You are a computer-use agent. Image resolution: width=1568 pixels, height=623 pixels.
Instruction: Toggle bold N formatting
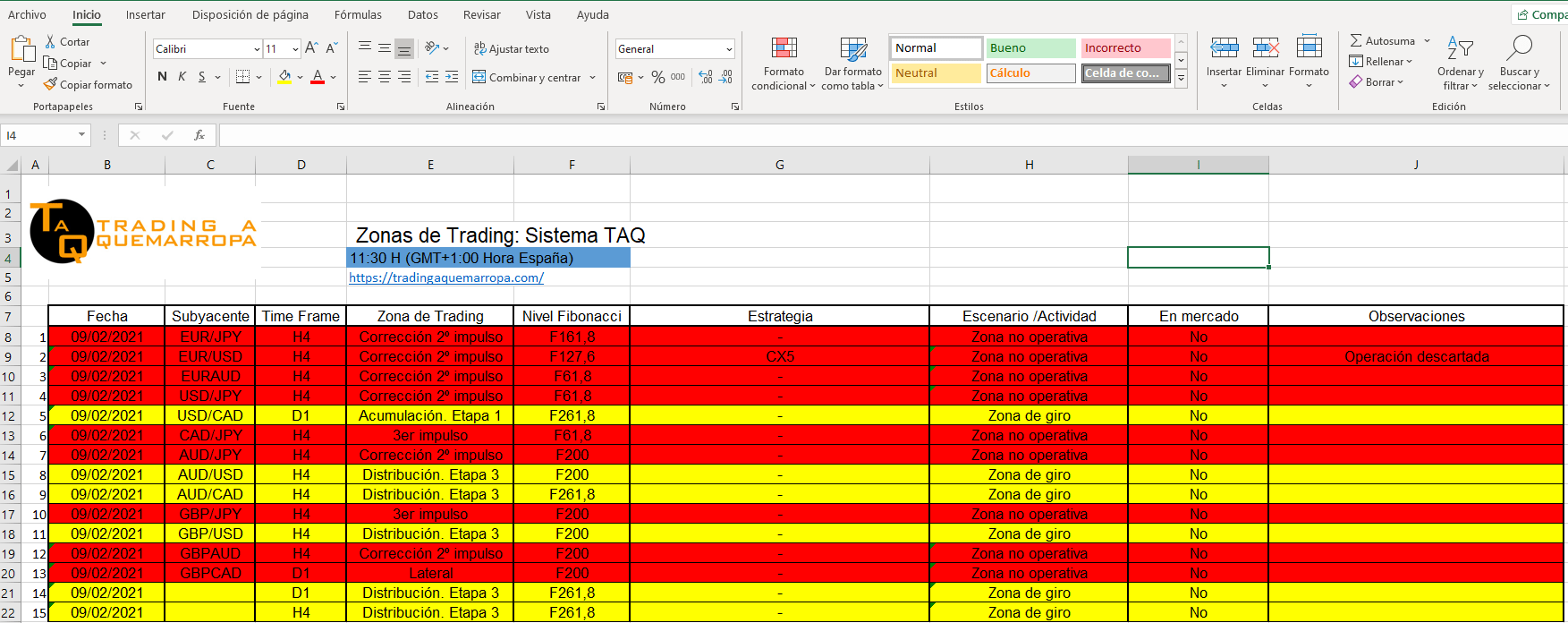click(x=162, y=77)
